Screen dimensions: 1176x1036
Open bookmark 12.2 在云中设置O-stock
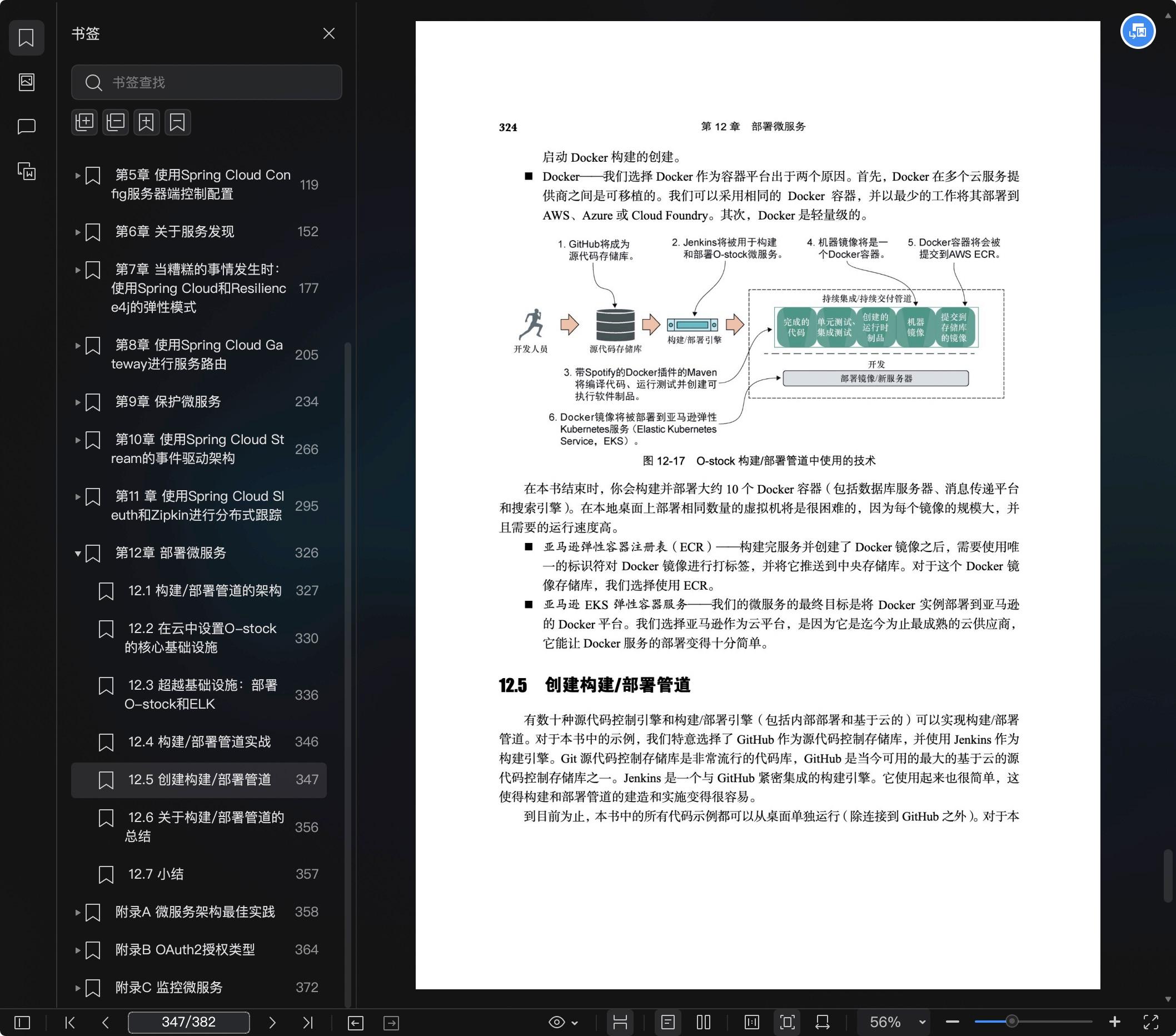(x=198, y=638)
